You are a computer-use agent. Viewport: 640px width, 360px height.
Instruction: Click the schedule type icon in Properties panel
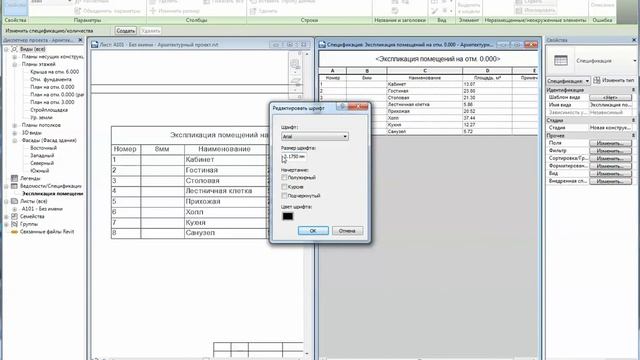click(x=561, y=60)
